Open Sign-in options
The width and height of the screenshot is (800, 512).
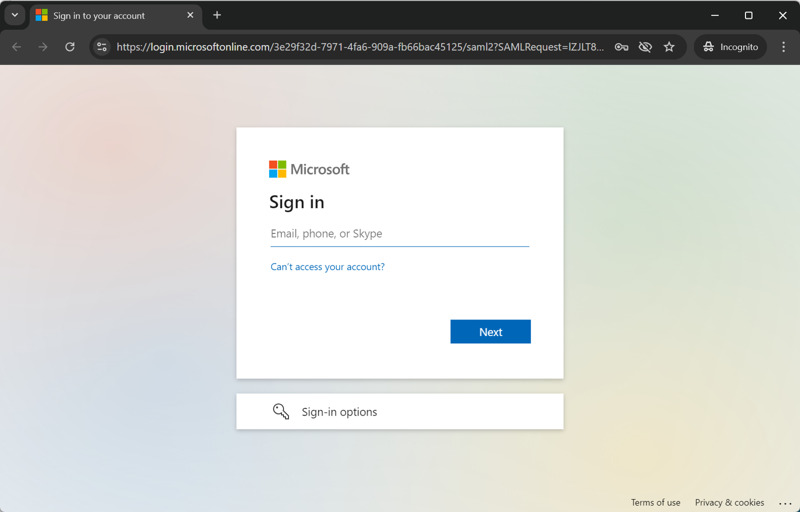pos(399,411)
